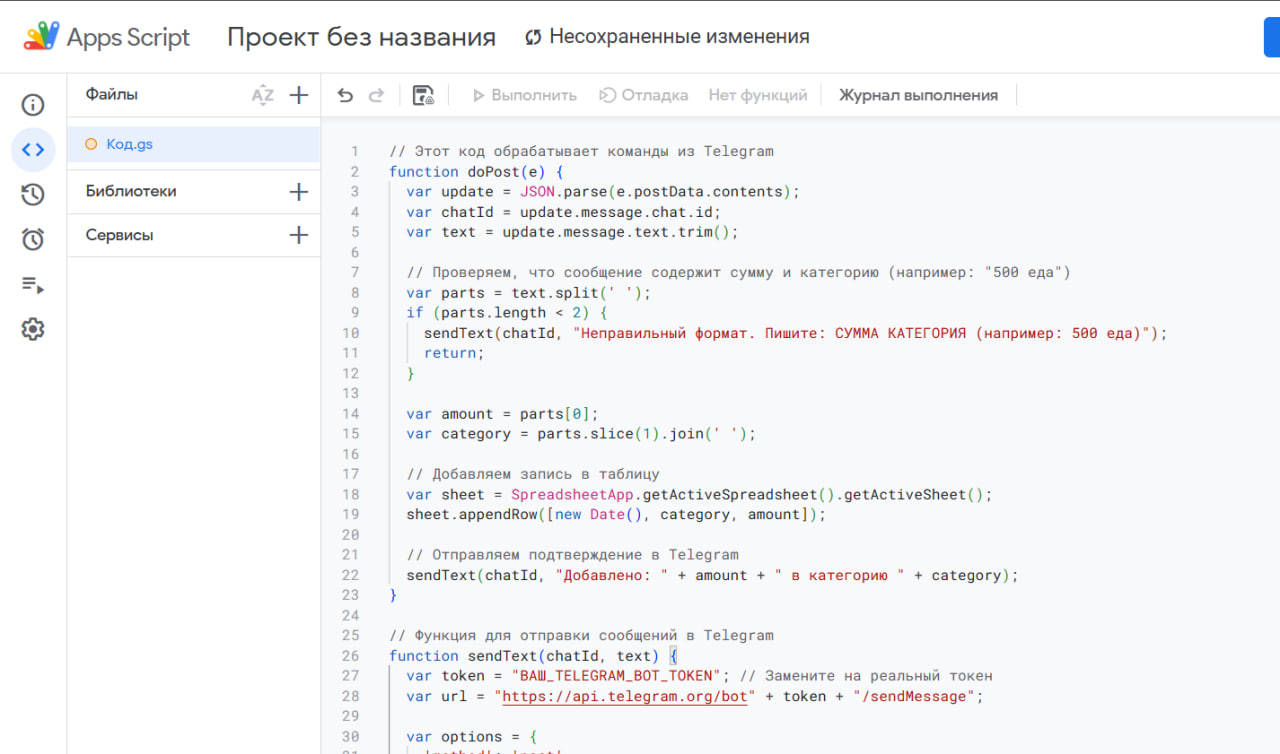The width and height of the screenshot is (1280, 754).
Task: Click the Сервисы section label
Action: click(x=119, y=235)
